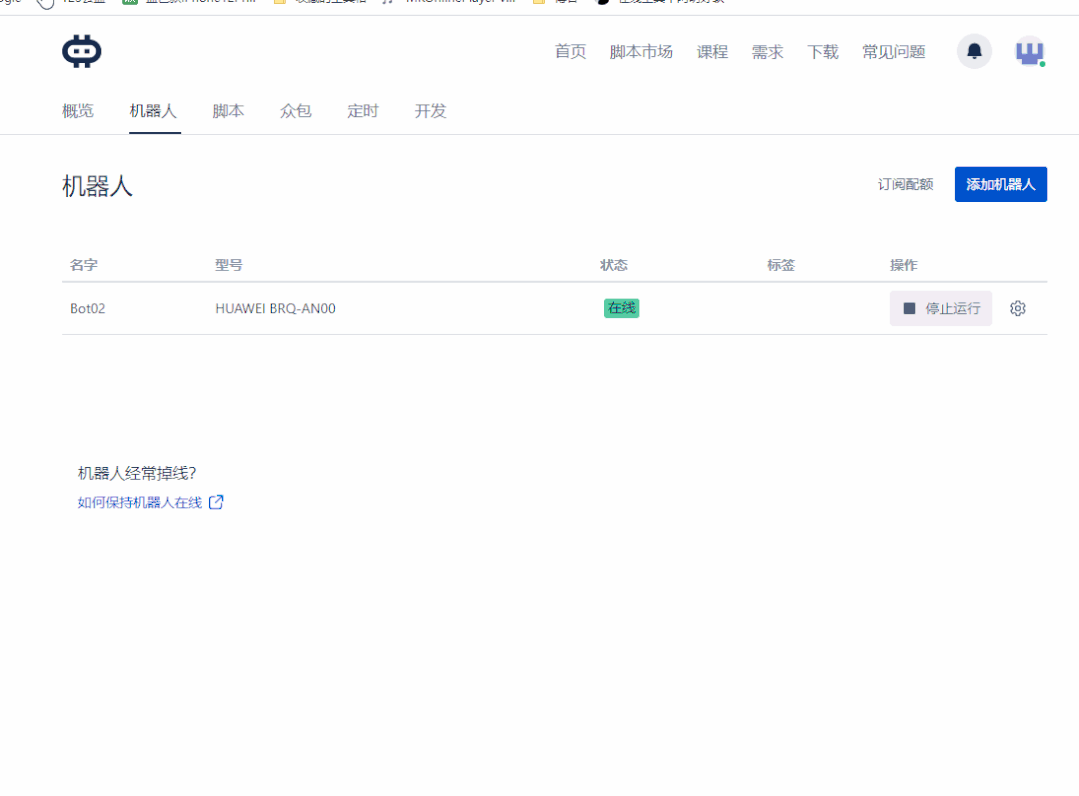Open 脚本市场 in the top navigation

tap(642, 51)
